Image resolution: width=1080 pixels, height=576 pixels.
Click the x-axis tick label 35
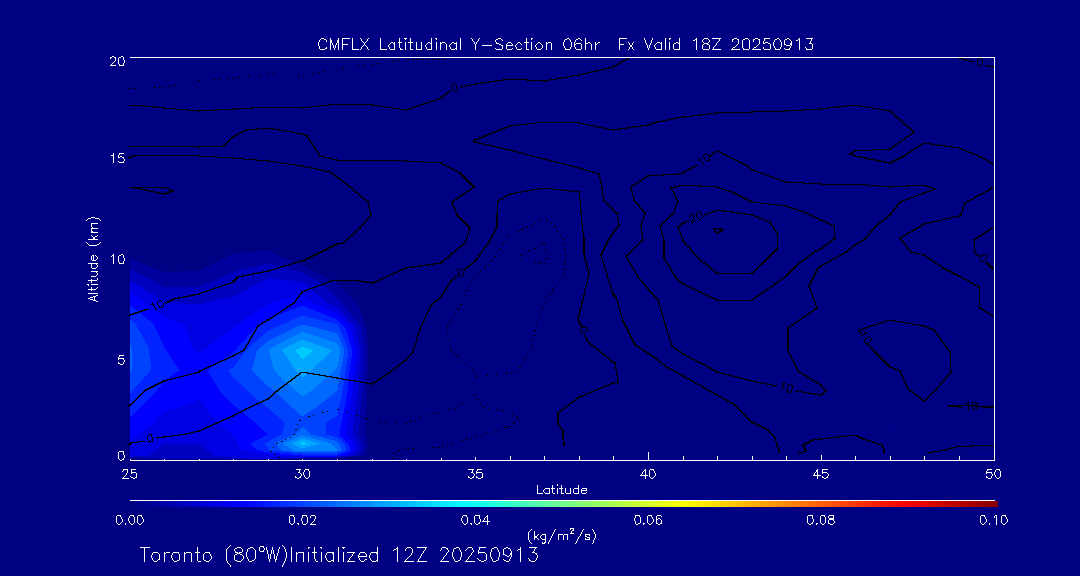coord(475,472)
